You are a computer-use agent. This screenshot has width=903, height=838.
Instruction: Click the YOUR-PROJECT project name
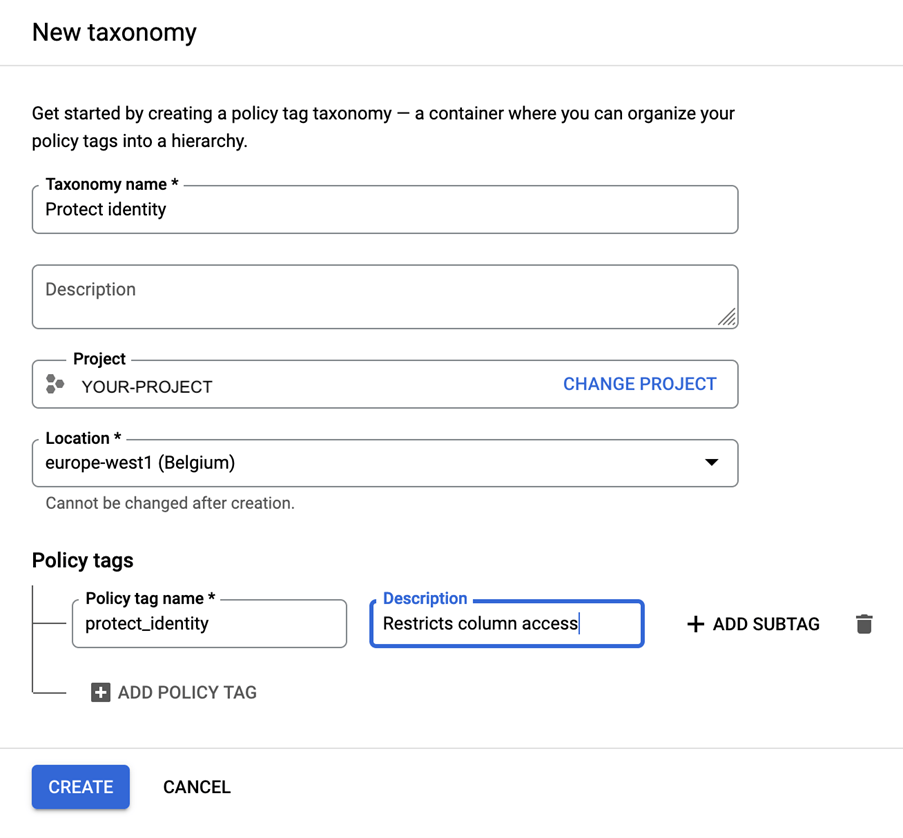tap(147, 387)
